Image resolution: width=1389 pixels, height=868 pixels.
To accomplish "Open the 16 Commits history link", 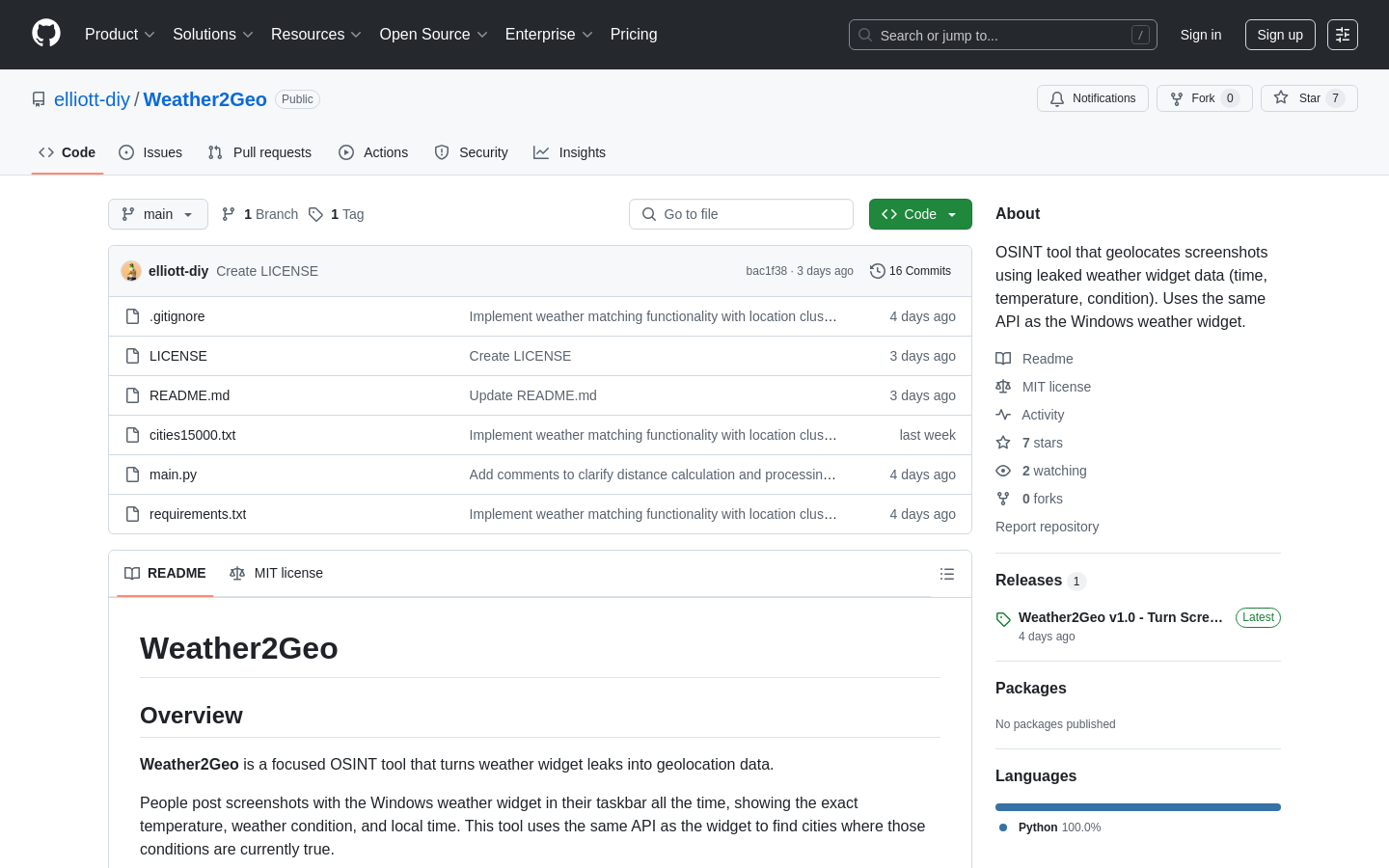I will (x=911, y=271).
